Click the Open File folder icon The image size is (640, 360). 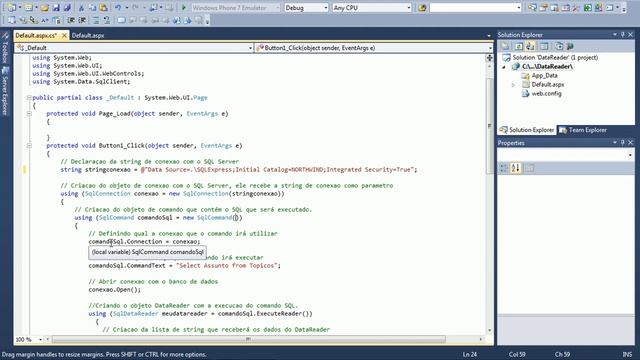click(44, 8)
